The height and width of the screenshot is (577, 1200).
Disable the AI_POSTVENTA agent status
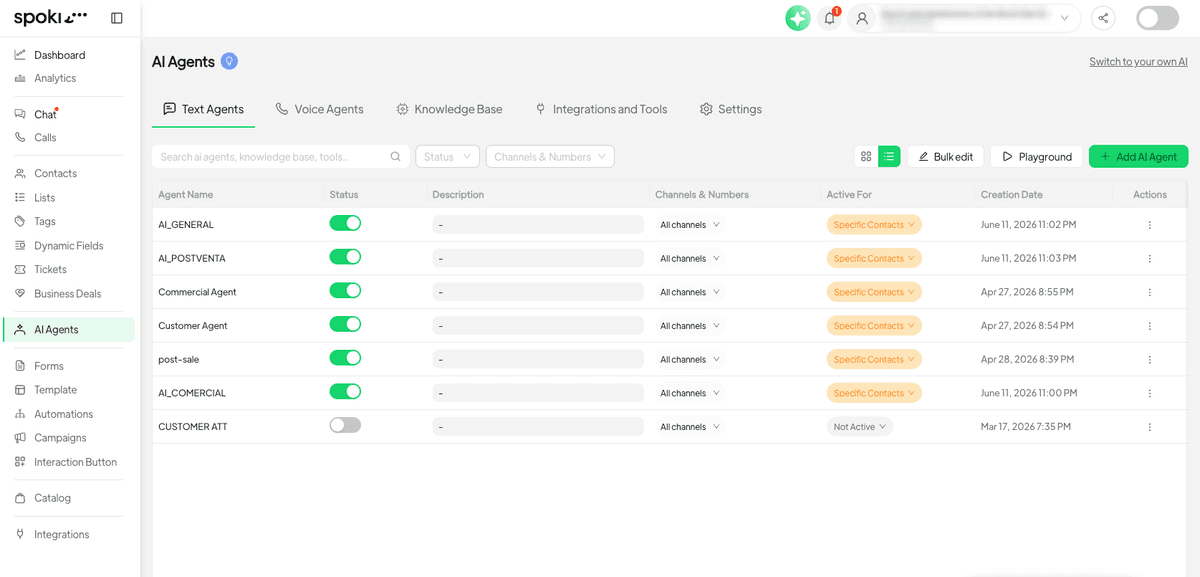pos(345,257)
